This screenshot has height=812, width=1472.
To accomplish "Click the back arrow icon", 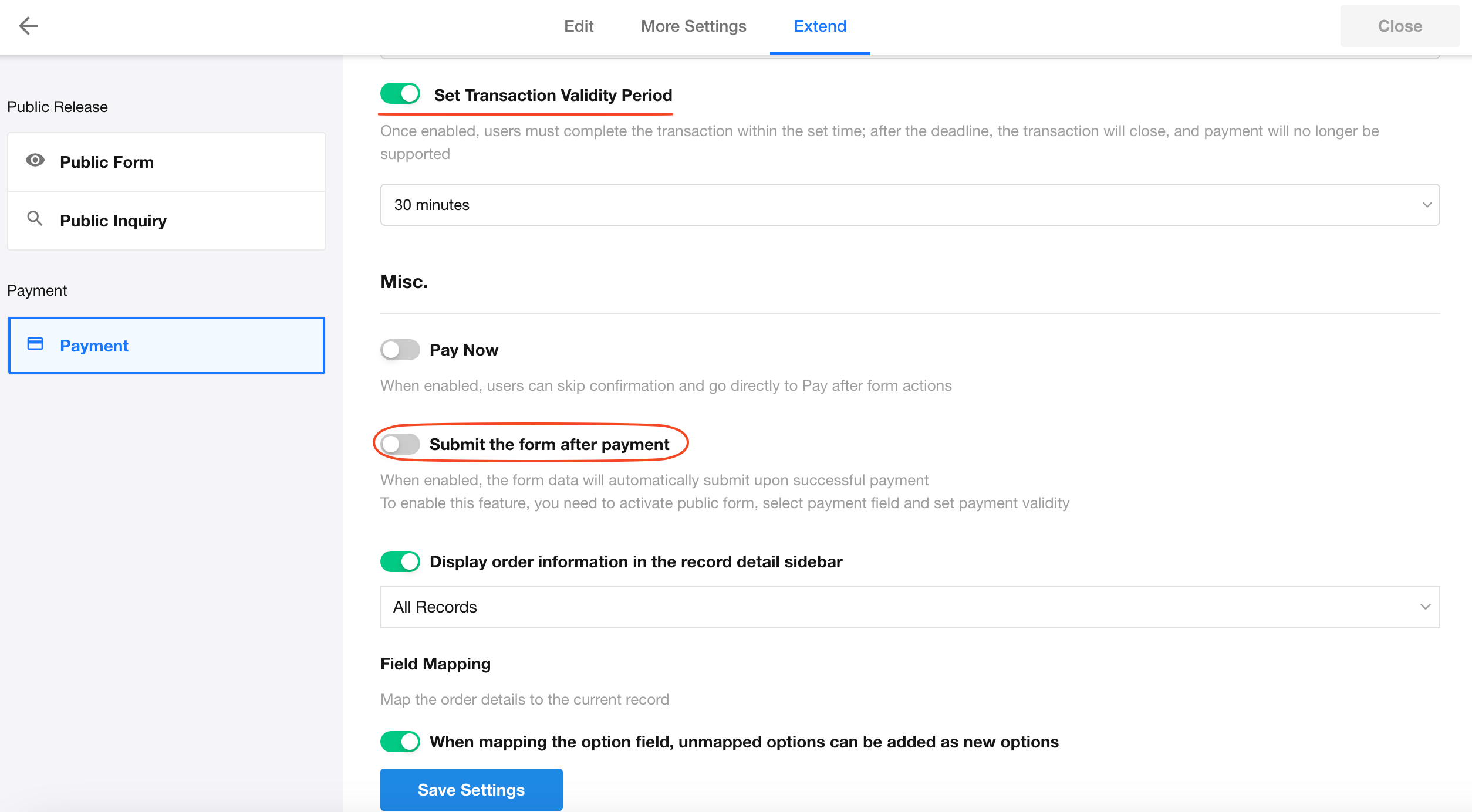I will pyautogui.click(x=28, y=26).
